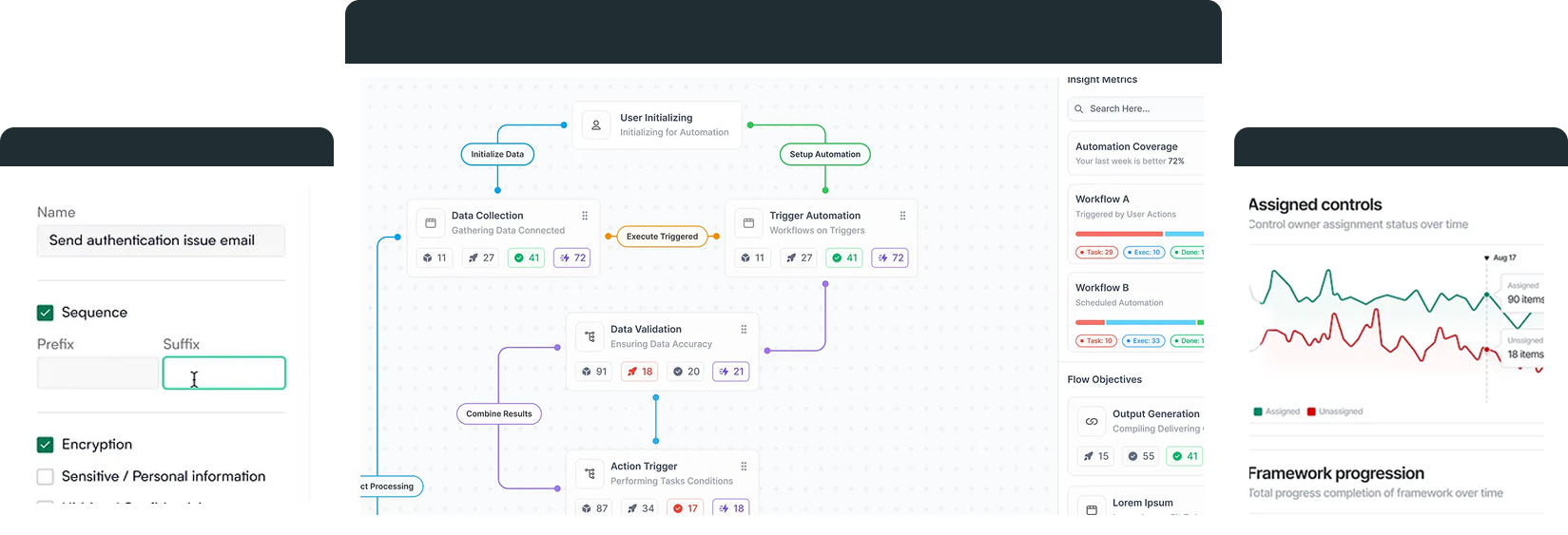Click the Data Collection calendar icon
Screen dimensions: 1568x535
click(431, 223)
